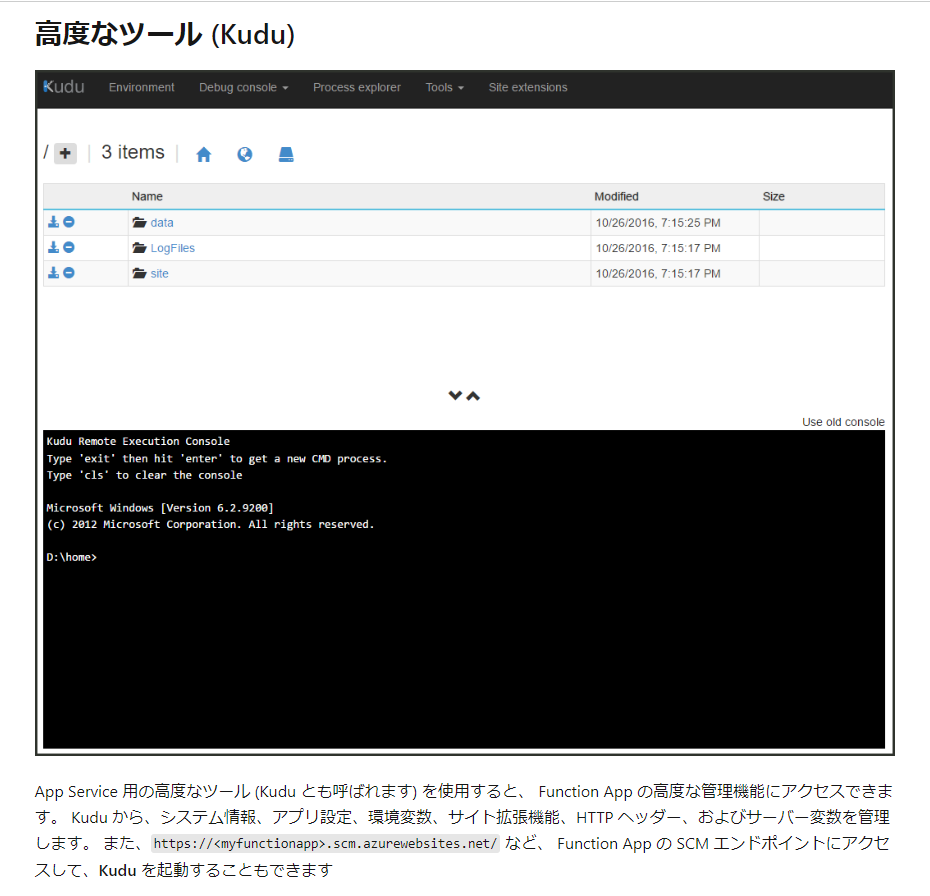Delete the LogFiles folder using minus icon
The height and width of the screenshot is (896, 930).
click(x=67, y=247)
